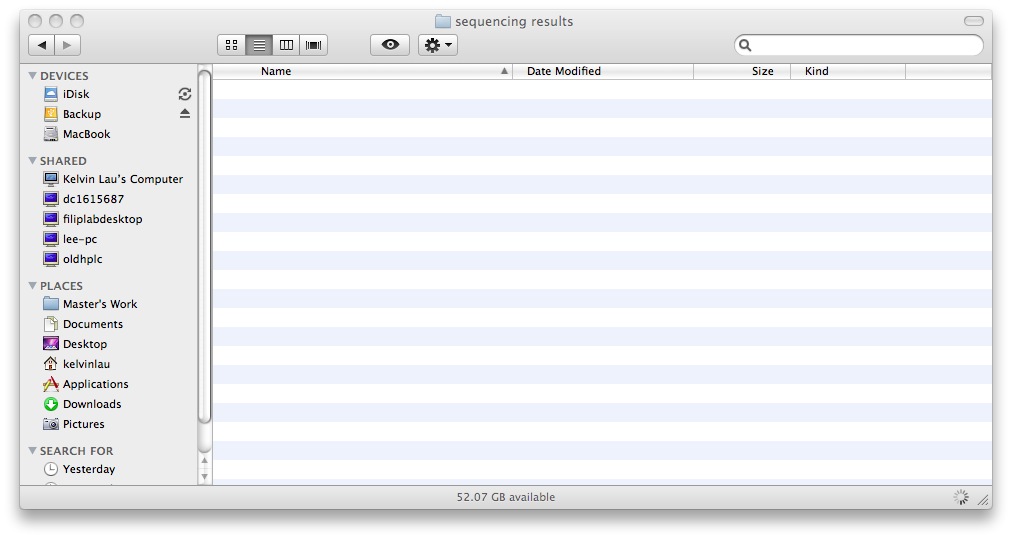Image resolution: width=1012 pixels, height=539 pixels.
Task: Go back with the left arrow button
Action: pos(42,45)
